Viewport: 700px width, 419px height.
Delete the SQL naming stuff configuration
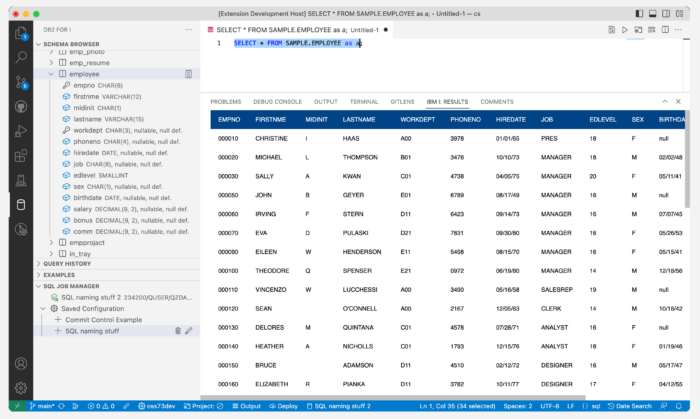[x=178, y=331]
